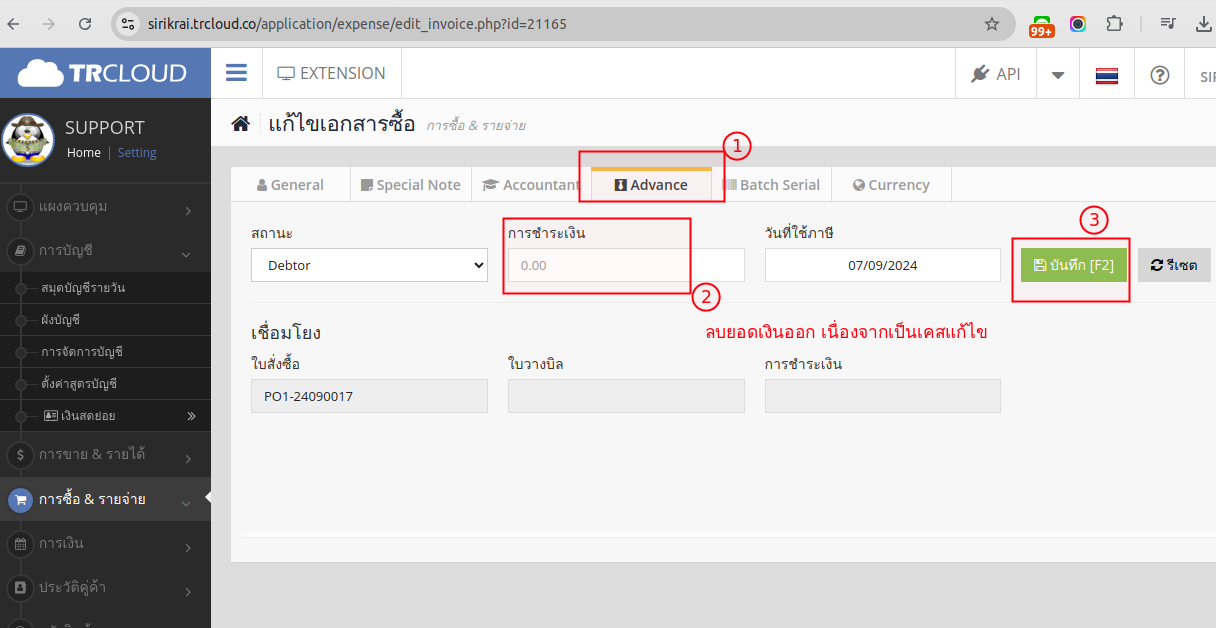Image resolution: width=1216 pixels, height=628 pixels.
Task: Click the dollar icon beside การขาย & รายได้
Action: coord(20,455)
